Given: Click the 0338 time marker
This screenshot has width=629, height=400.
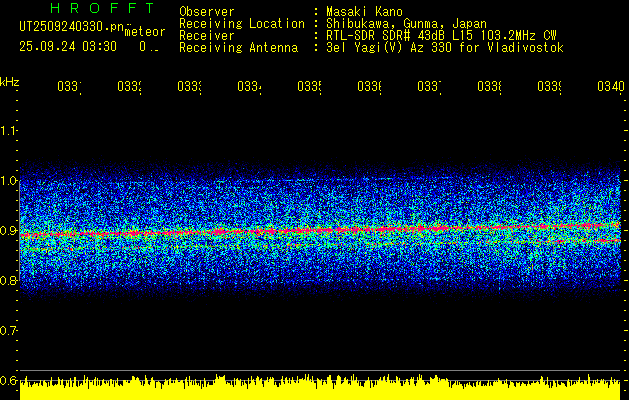Looking at the screenshot, I should [489, 86].
